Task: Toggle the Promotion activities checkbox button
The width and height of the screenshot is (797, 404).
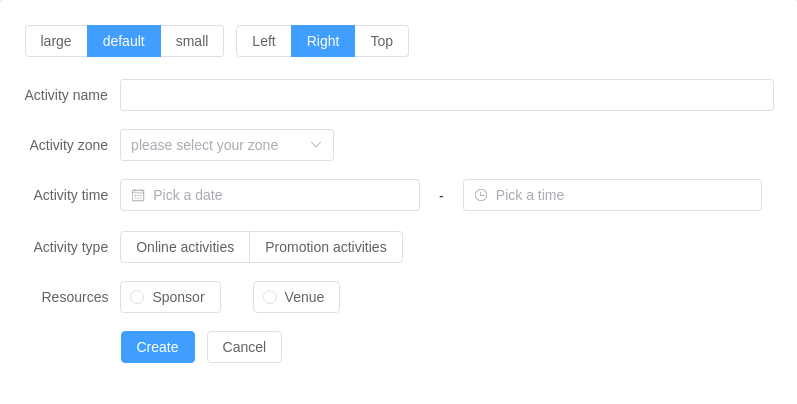Action: (x=326, y=247)
